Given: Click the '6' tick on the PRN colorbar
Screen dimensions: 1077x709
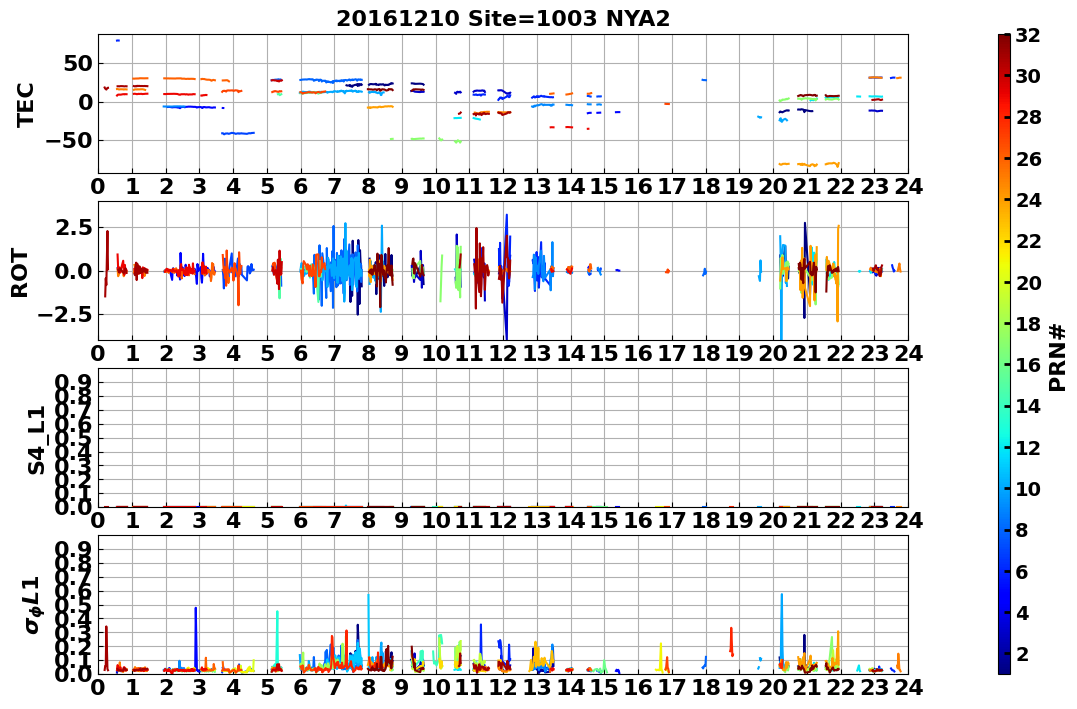Looking at the screenshot, I should tap(1022, 571).
